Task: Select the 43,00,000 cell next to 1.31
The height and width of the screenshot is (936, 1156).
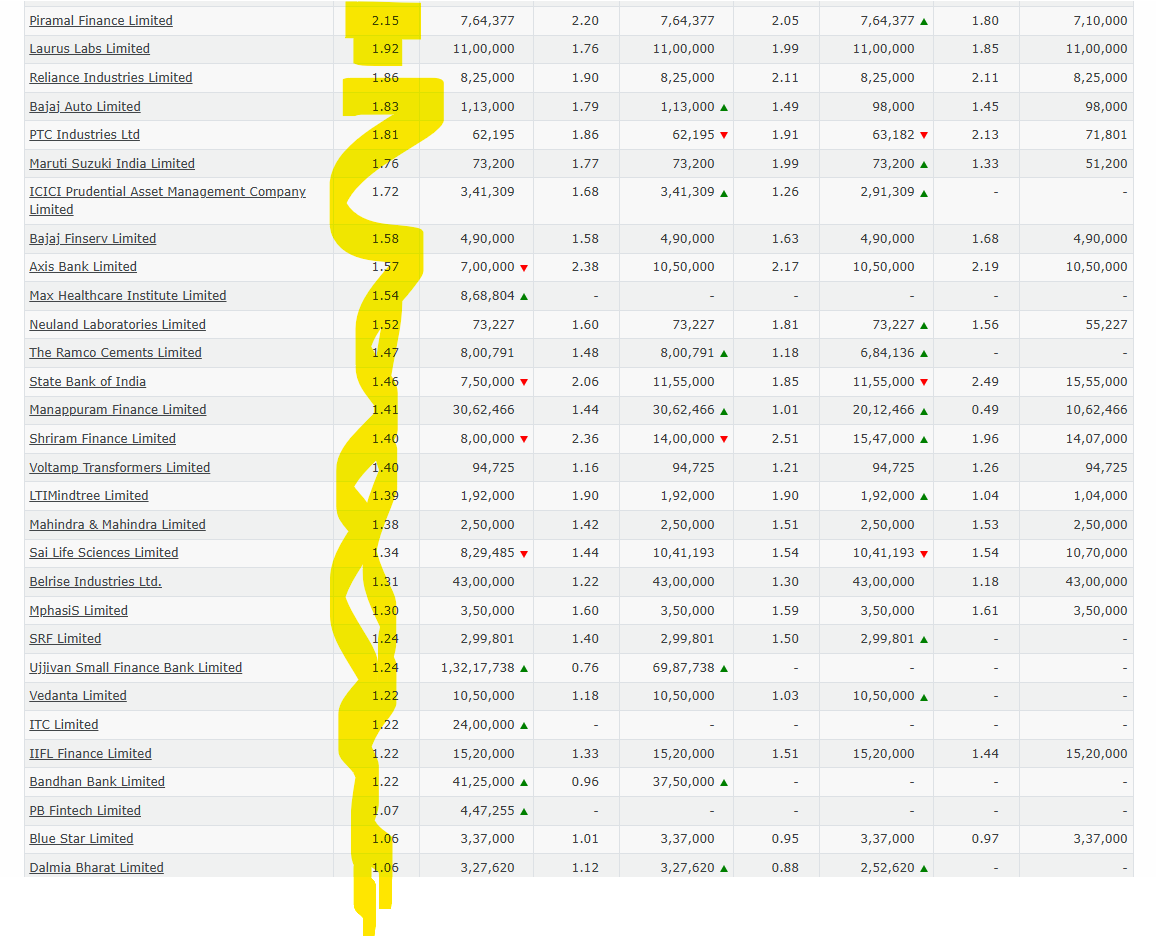Action: [484, 581]
